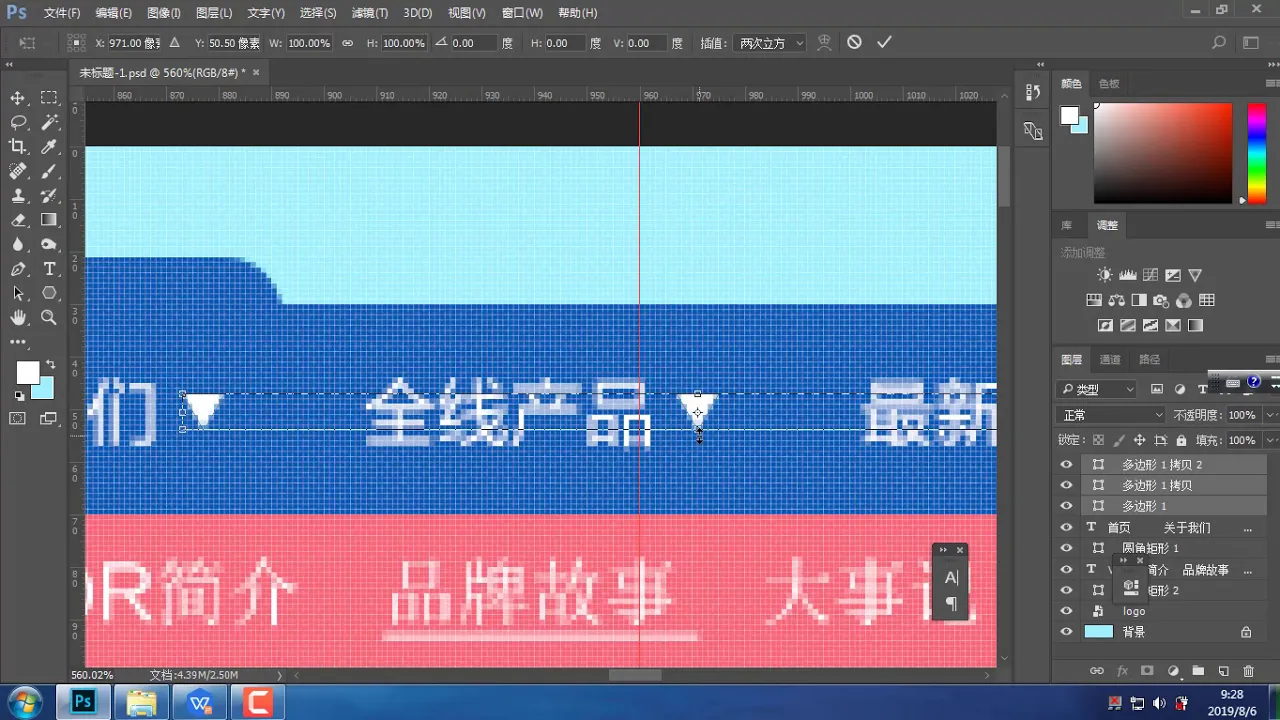The width and height of the screenshot is (1280, 720).
Task: Click the X position input field
Action: click(134, 43)
